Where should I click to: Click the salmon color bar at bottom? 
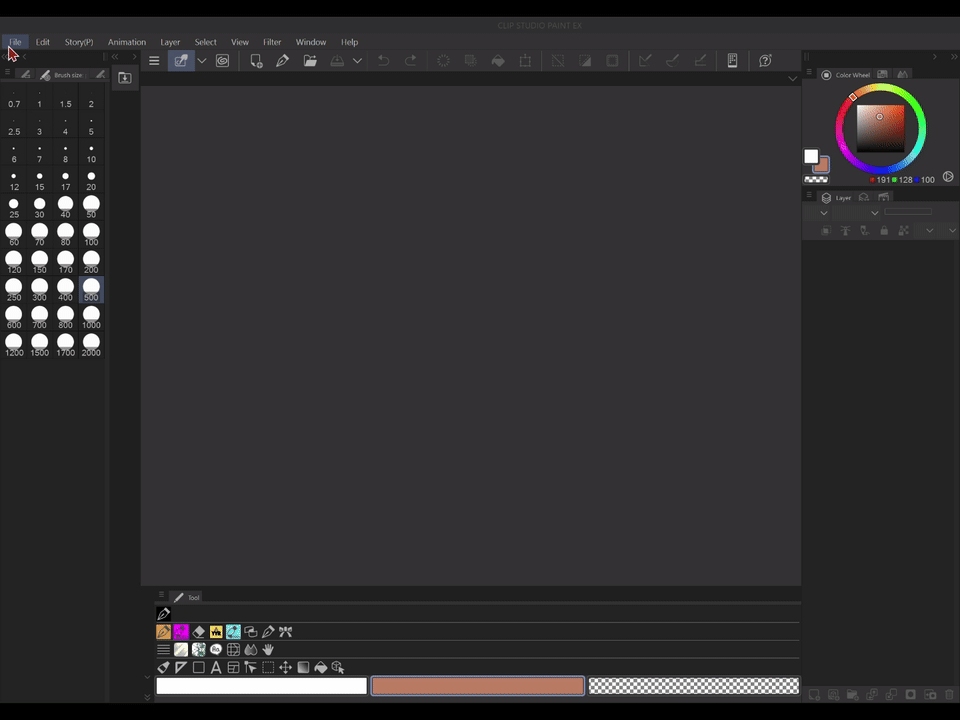[477, 686]
